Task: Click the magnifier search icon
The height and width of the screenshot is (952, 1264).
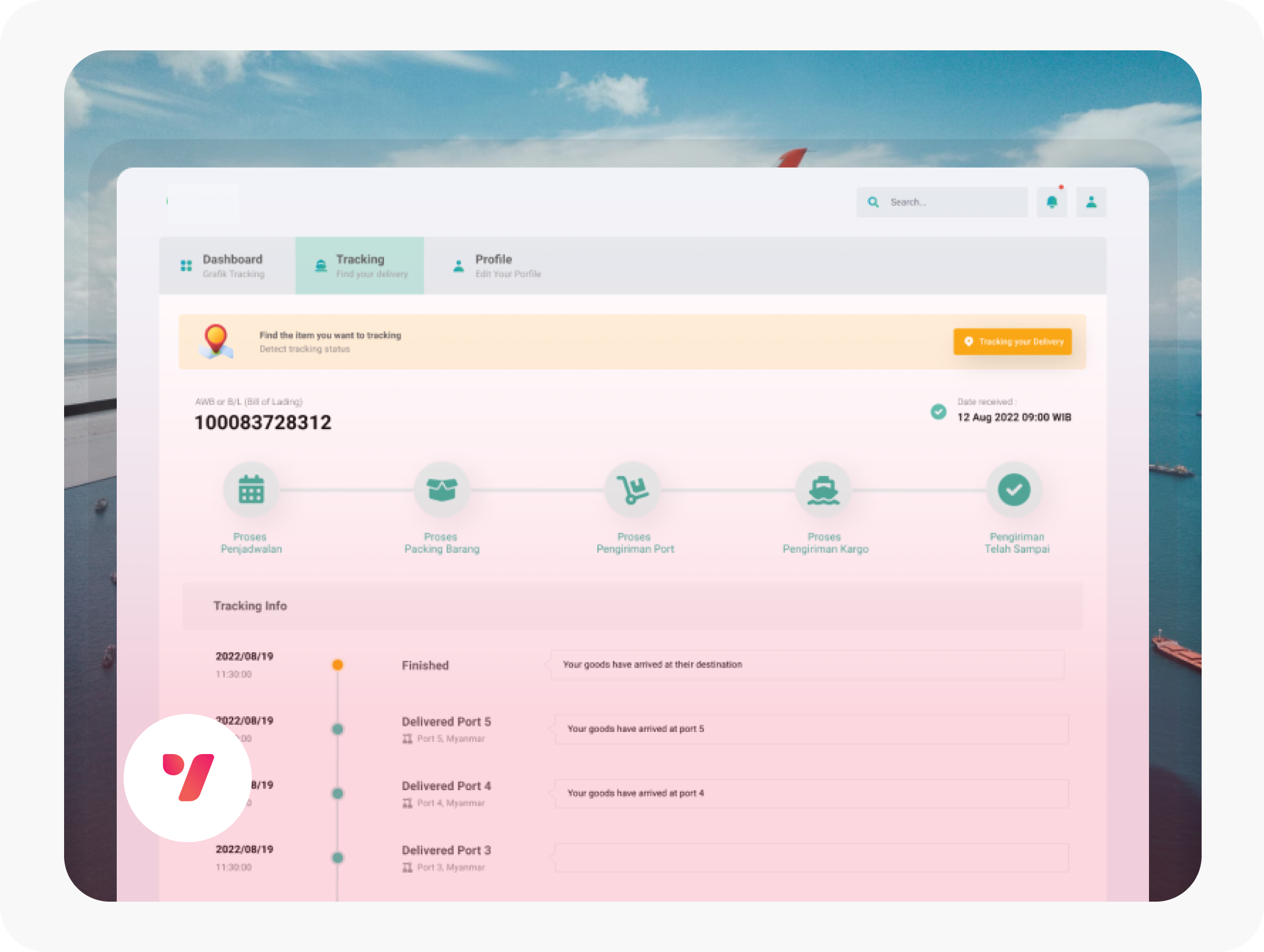Action: [x=873, y=202]
